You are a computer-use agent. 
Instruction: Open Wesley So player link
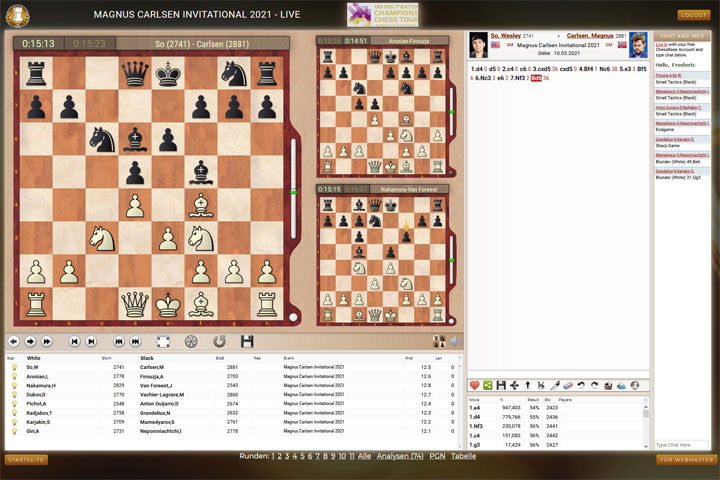(x=506, y=35)
